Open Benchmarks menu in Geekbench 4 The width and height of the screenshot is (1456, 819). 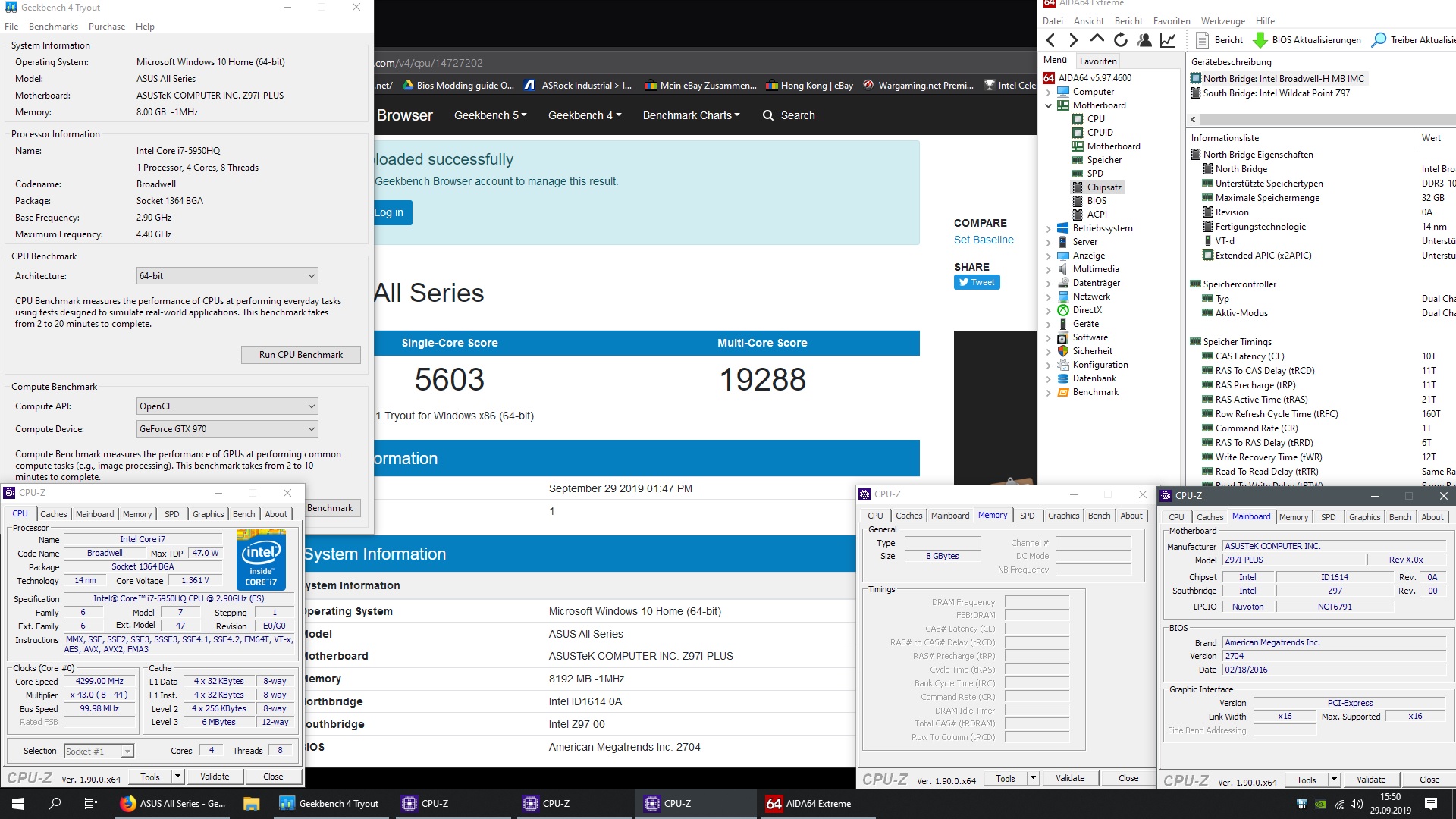click(x=53, y=27)
